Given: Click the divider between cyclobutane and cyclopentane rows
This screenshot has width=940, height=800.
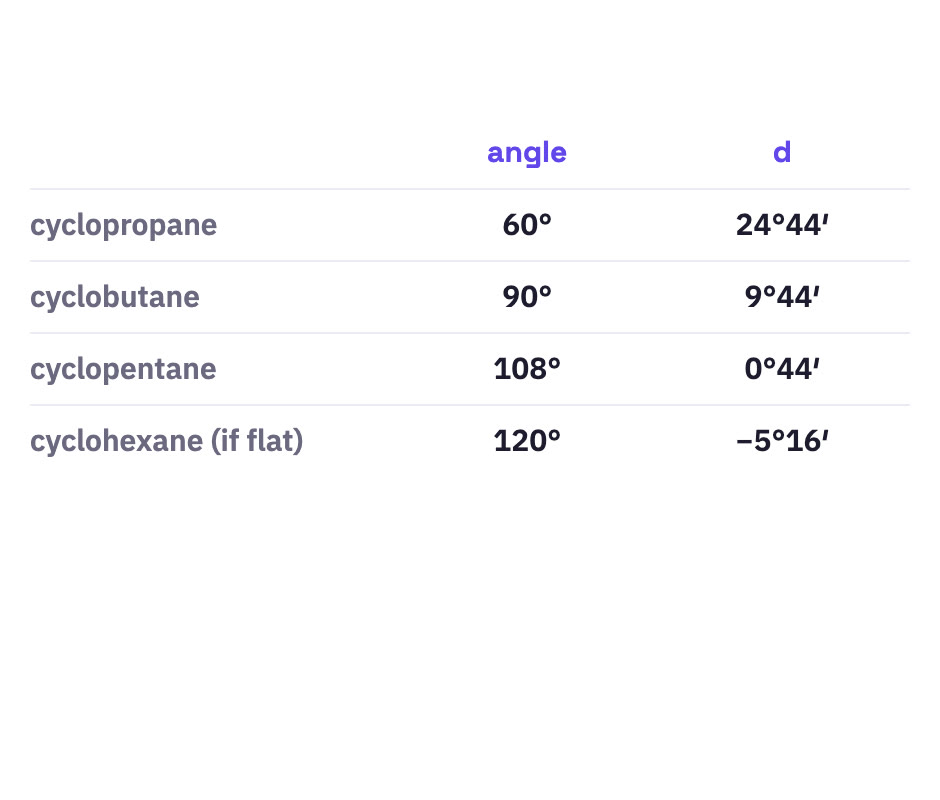Looking at the screenshot, I should [470, 333].
